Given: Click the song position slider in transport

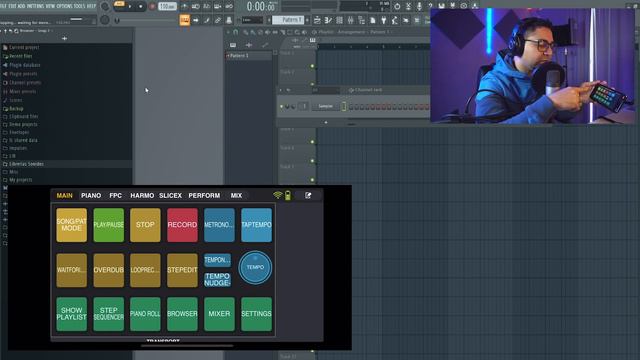Looking at the screenshot, I should click(x=148, y=20).
